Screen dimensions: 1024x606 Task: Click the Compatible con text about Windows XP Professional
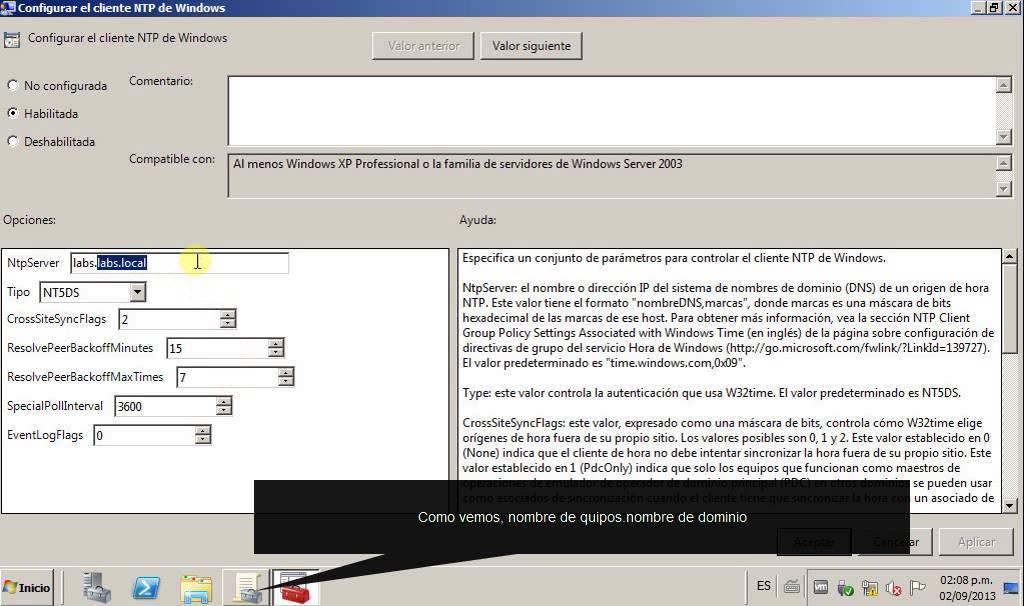(x=457, y=164)
